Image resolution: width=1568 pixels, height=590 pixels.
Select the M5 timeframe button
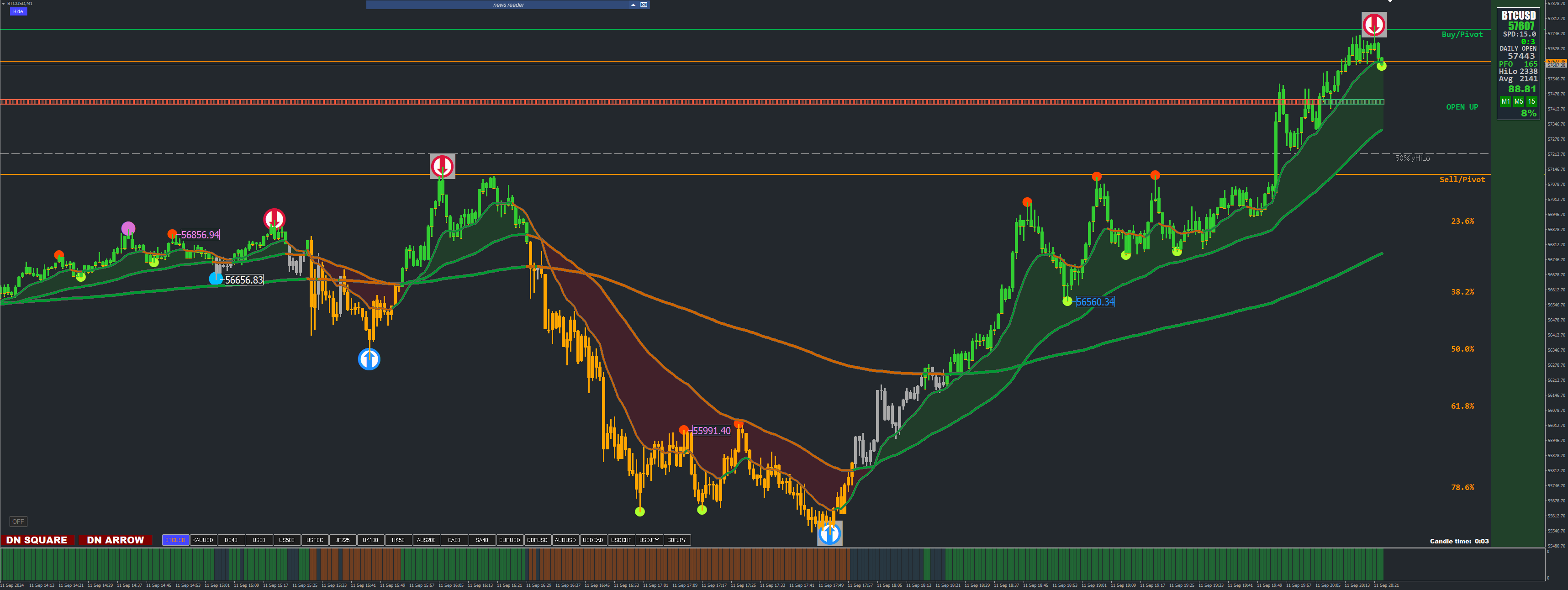[1519, 102]
